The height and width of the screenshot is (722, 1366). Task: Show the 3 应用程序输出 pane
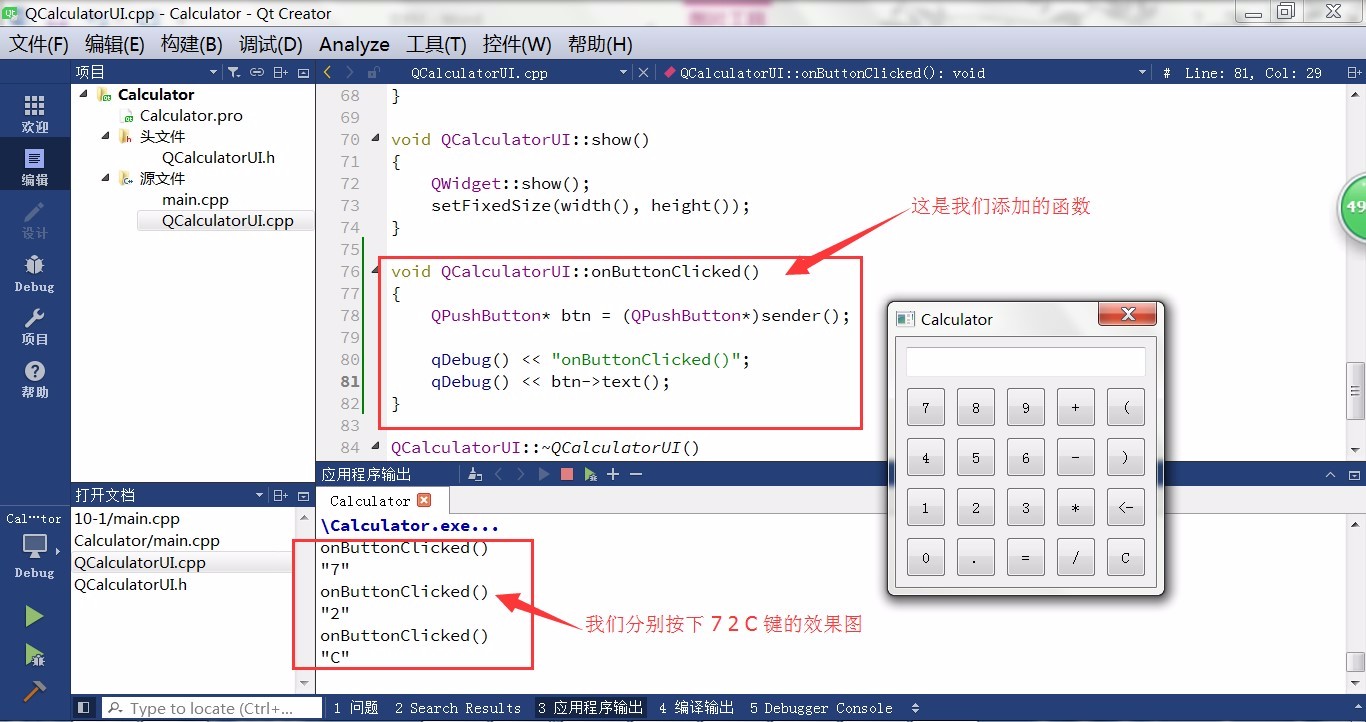(x=591, y=707)
